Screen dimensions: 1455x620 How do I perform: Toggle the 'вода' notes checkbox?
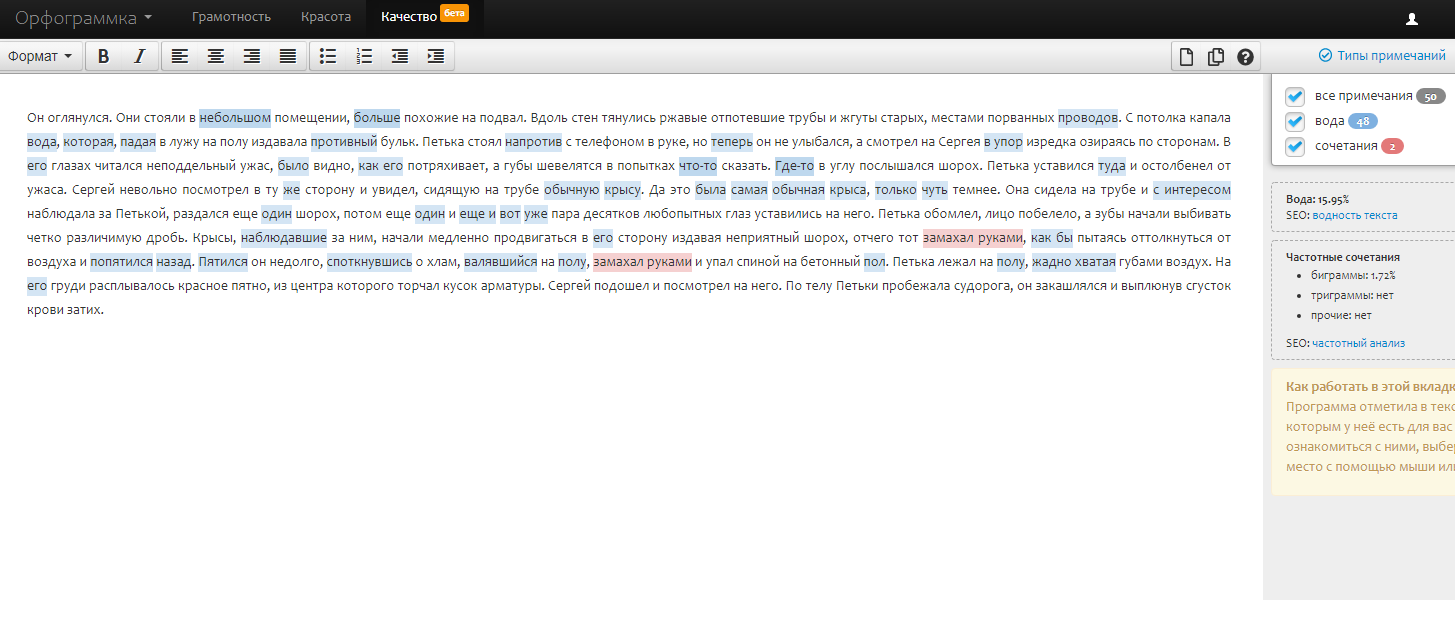coord(1295,121)
